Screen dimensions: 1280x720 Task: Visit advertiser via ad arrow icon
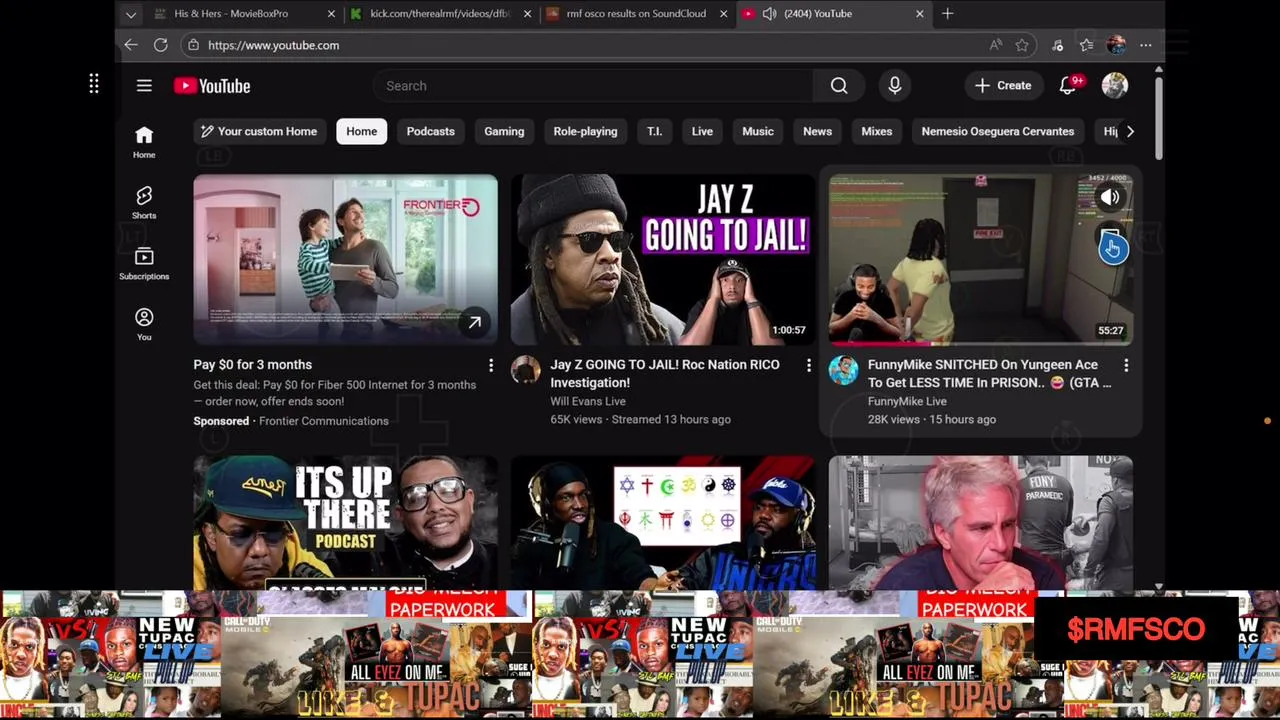pyautogui.click(x=475, y=322)
